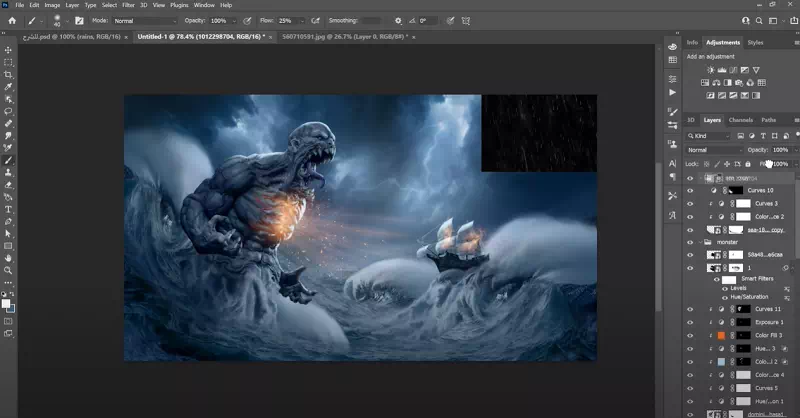800x418 pixels.
Task: Open smoothing options gear
Action: [398, 21]
